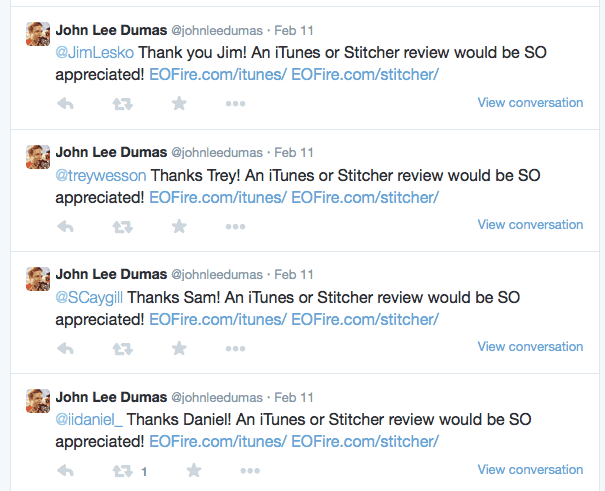Open John Lee Dumas name on last tweet

coord(111,397)
